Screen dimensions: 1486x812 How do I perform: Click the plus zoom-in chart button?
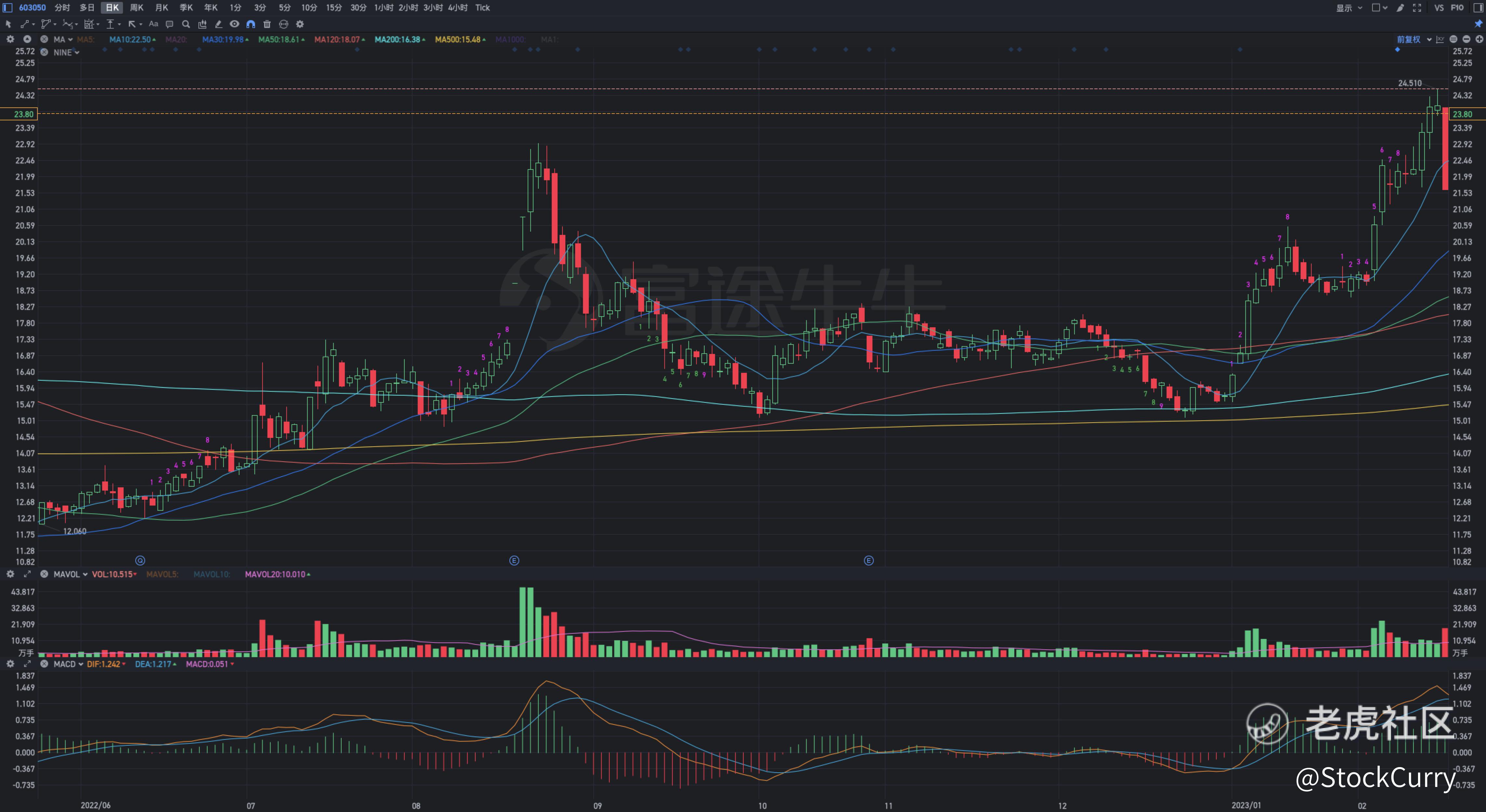coord(1479,39)
